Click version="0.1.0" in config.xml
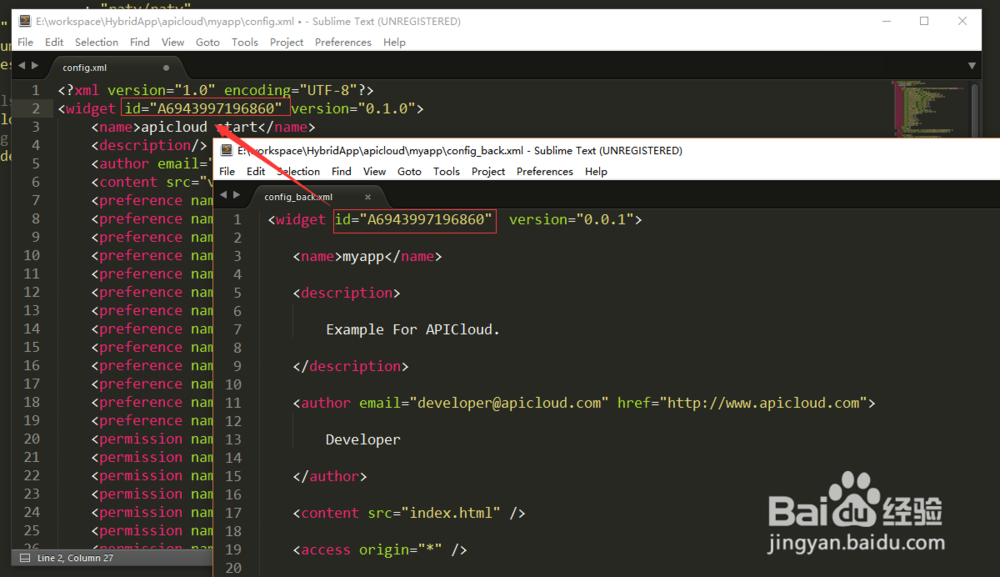1000x577 pixels. coord(353,108)
